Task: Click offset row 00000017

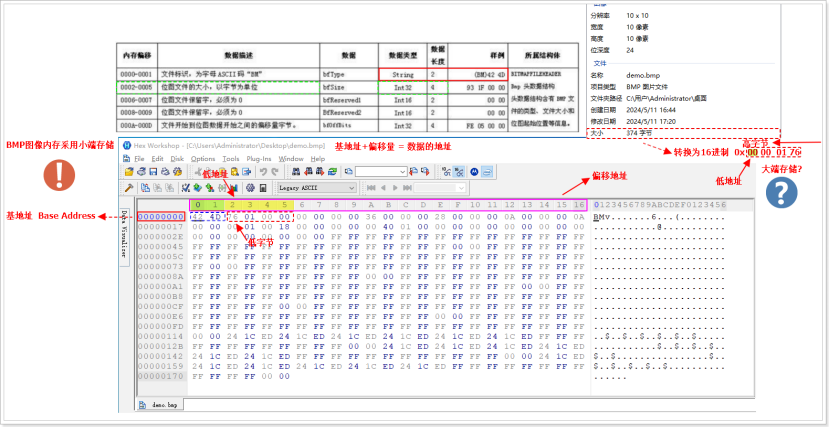Action: click(x=161, y=227)
